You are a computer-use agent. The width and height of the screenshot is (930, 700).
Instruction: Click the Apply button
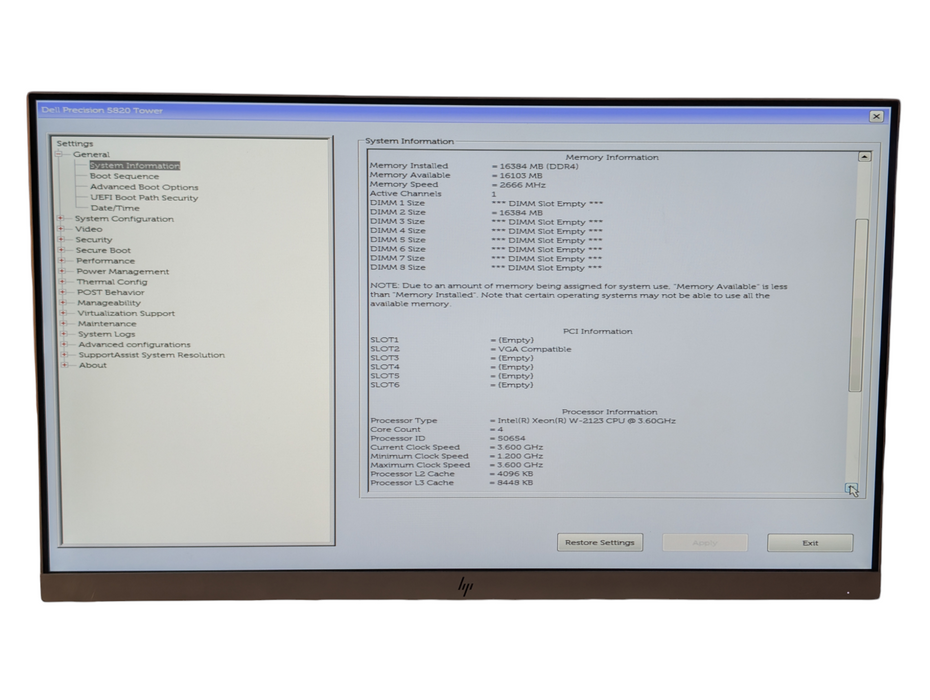(x=705, y=543)
